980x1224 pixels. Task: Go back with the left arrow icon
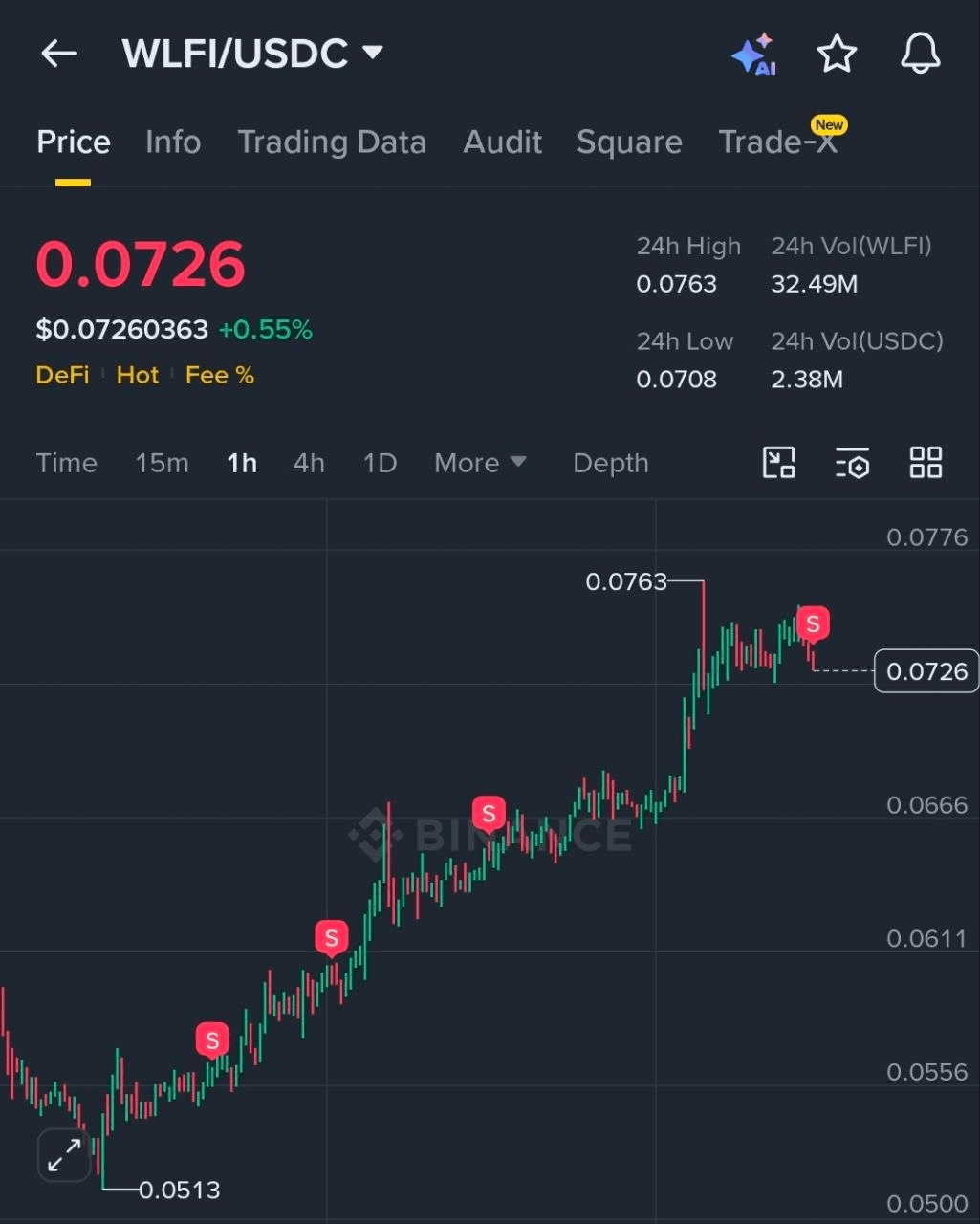tap(59, 54)
